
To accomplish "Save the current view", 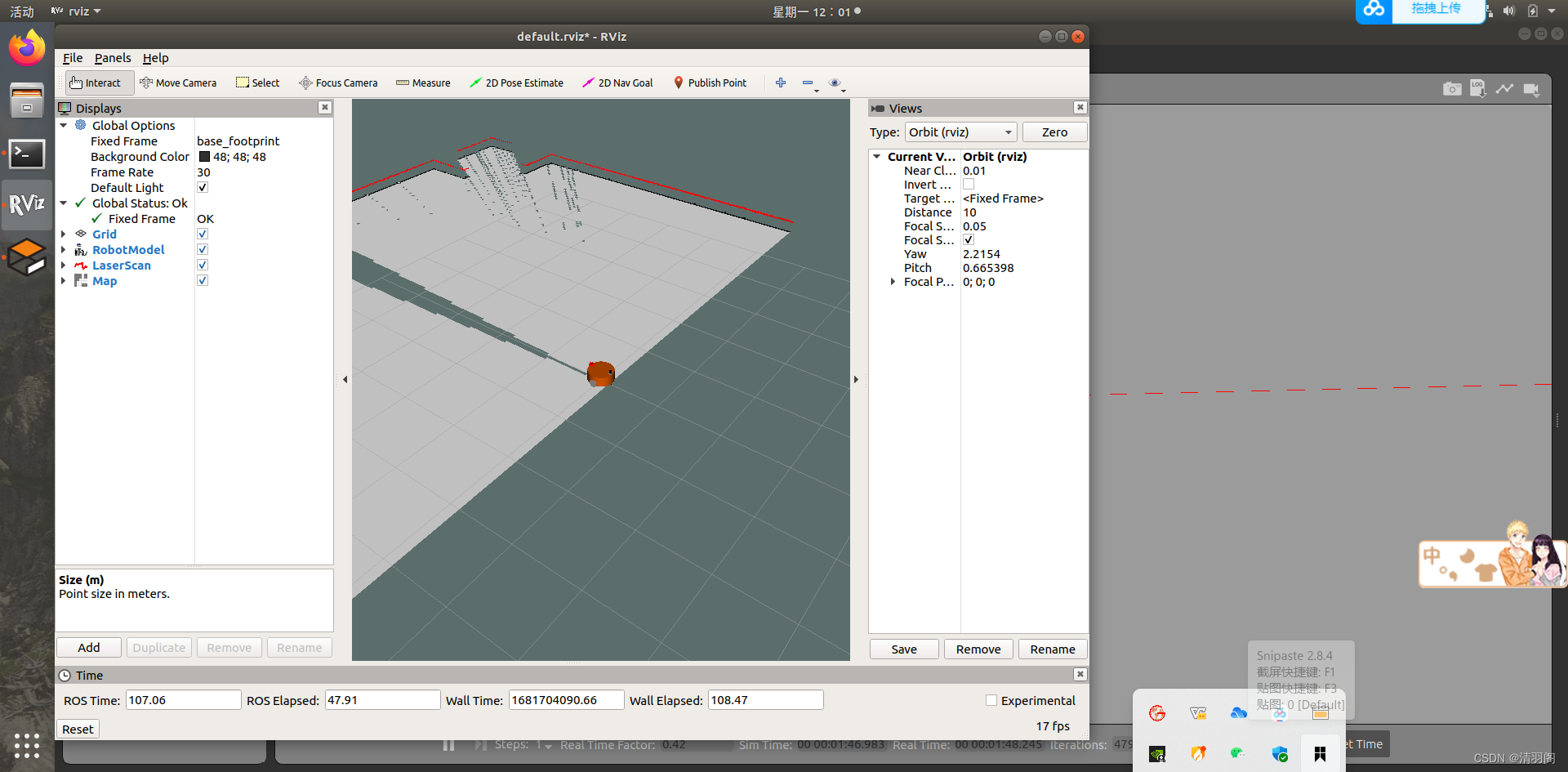I will click(x=904, y=649).
